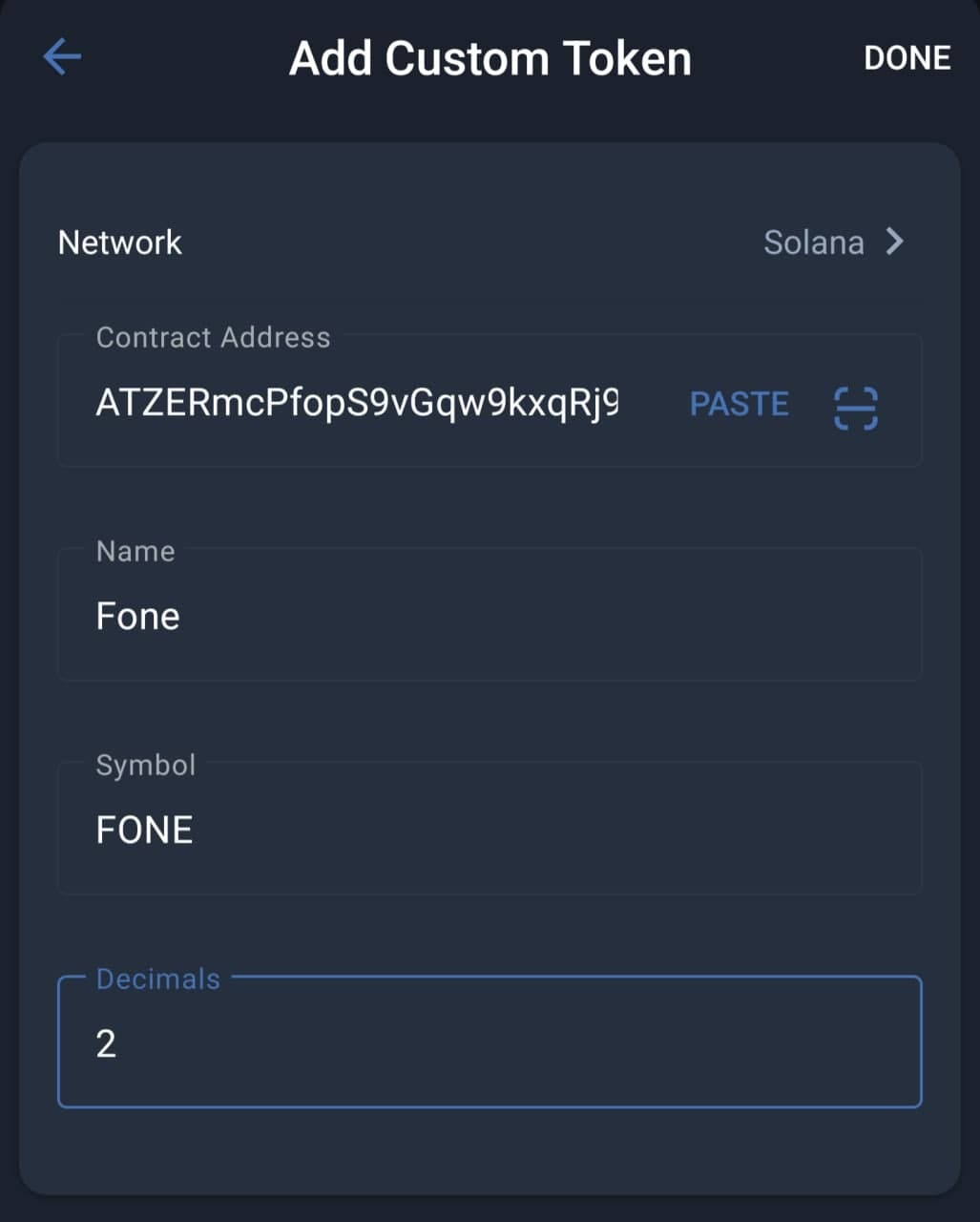Select the Decimals value of 2
980x1222 pixels.
(x=106, y=1043)
